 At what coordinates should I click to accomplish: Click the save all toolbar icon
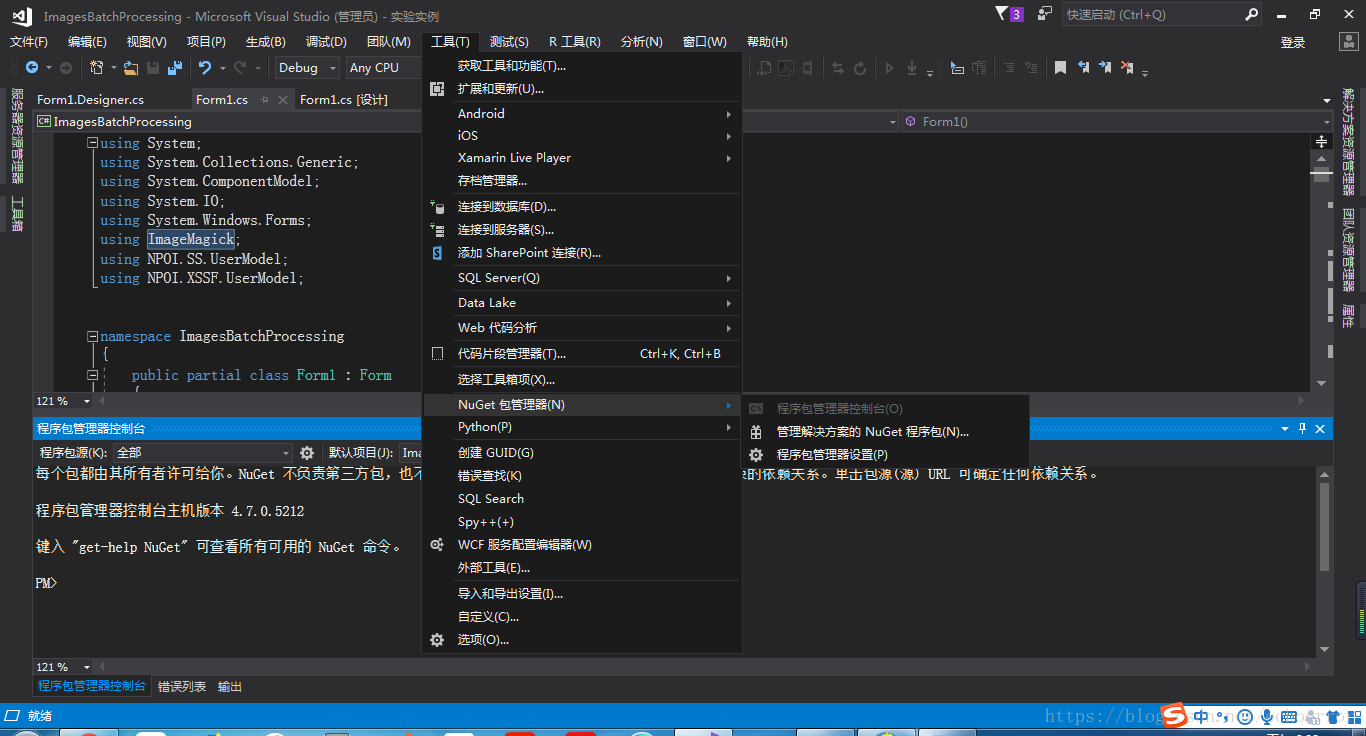[x=175, y=67]
